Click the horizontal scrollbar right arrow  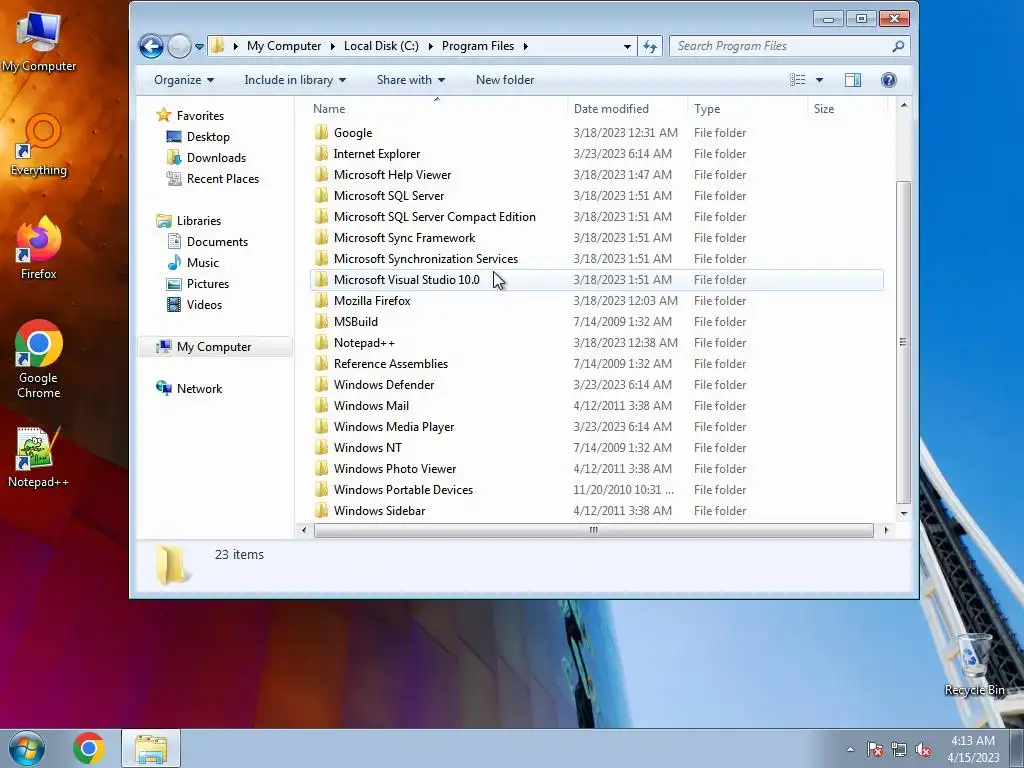pos(886,530)
